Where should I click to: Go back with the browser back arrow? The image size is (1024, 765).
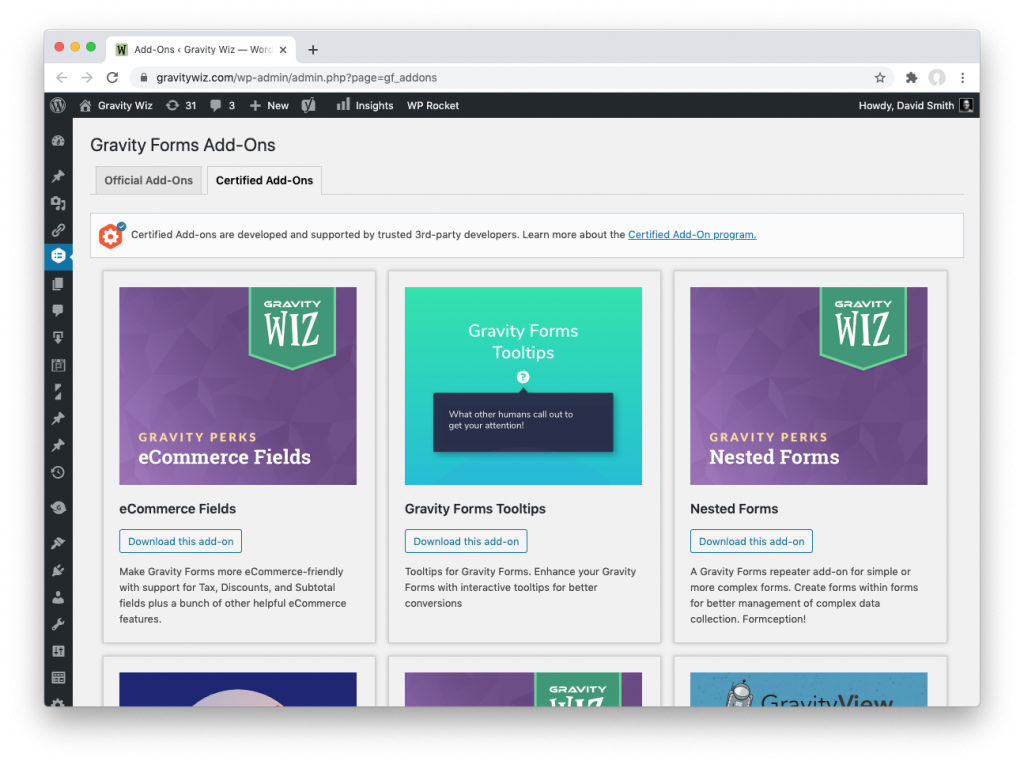pyautogui.click(x=61, y=78)
